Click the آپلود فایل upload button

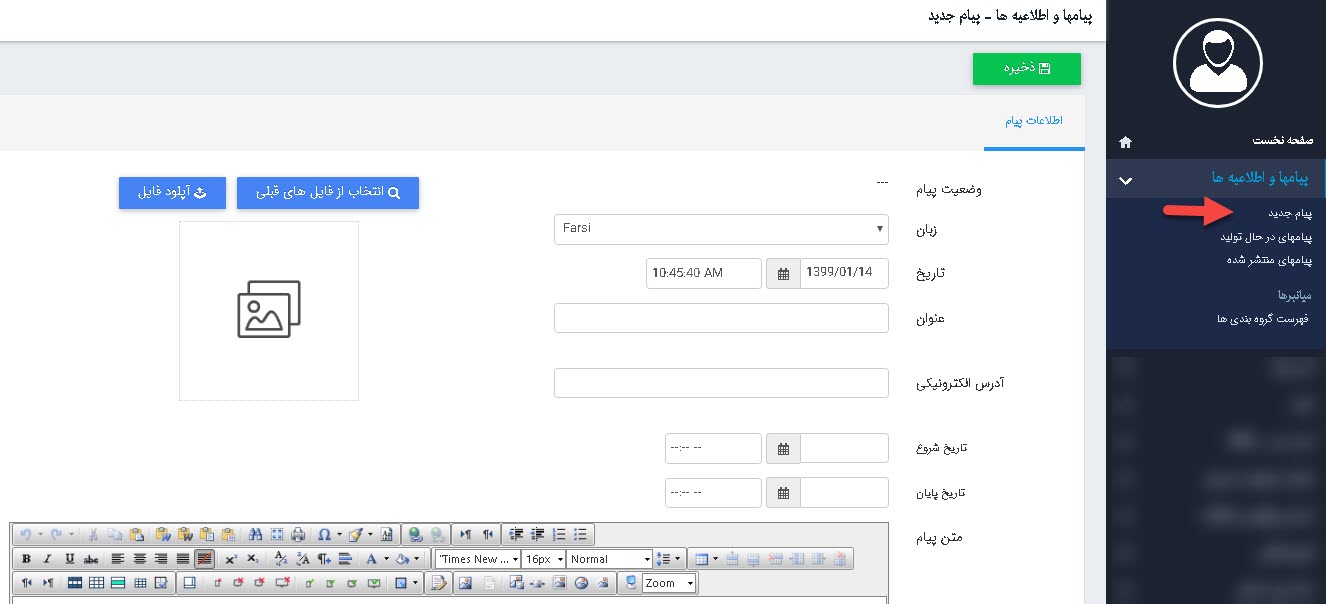(x=172, y=193)
